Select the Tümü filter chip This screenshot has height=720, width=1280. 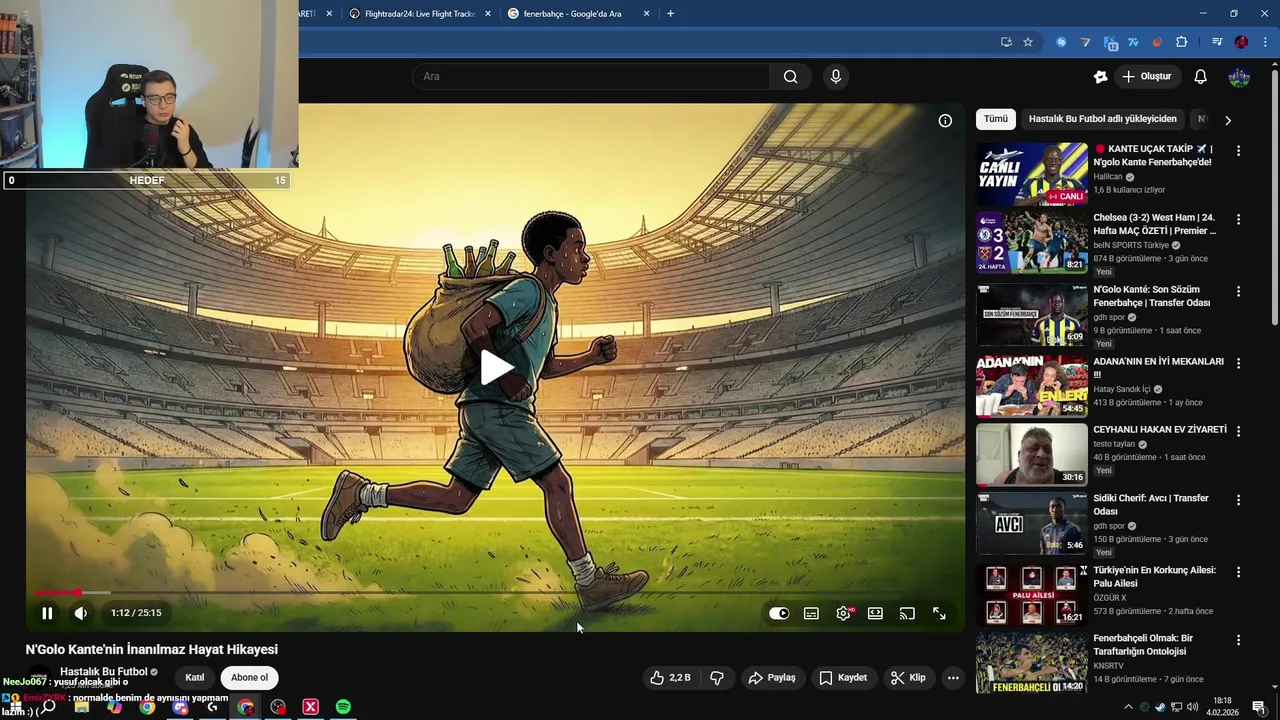point(996,119)
